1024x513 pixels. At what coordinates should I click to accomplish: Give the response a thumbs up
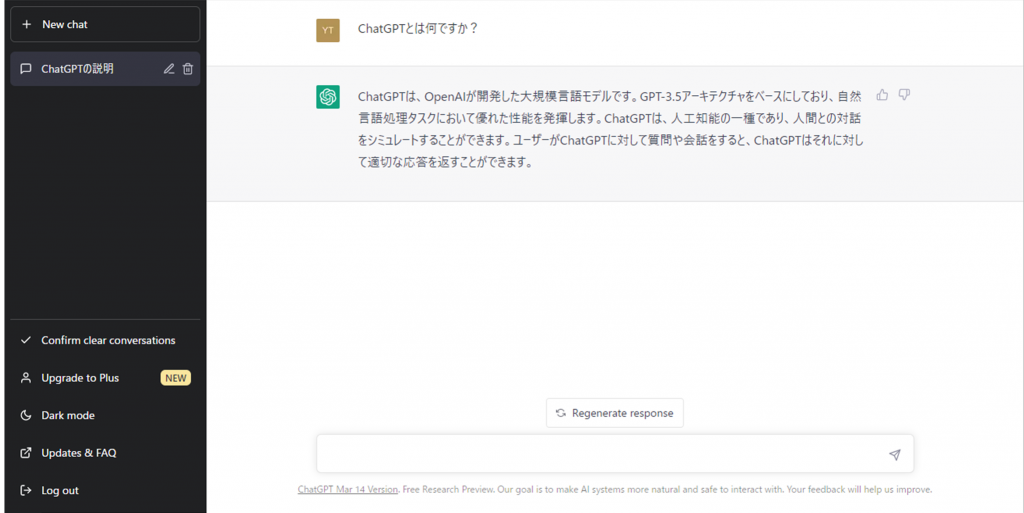pos(882,95)
